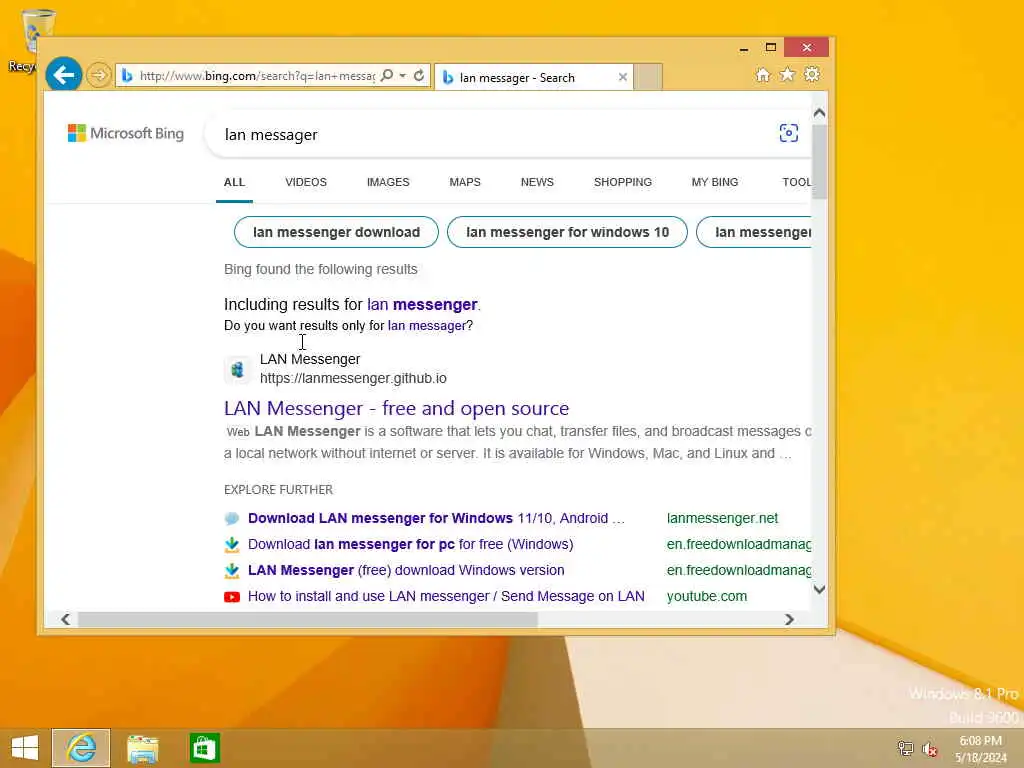Open the lanmessenger.github.io URL

[x=353, y=378]
